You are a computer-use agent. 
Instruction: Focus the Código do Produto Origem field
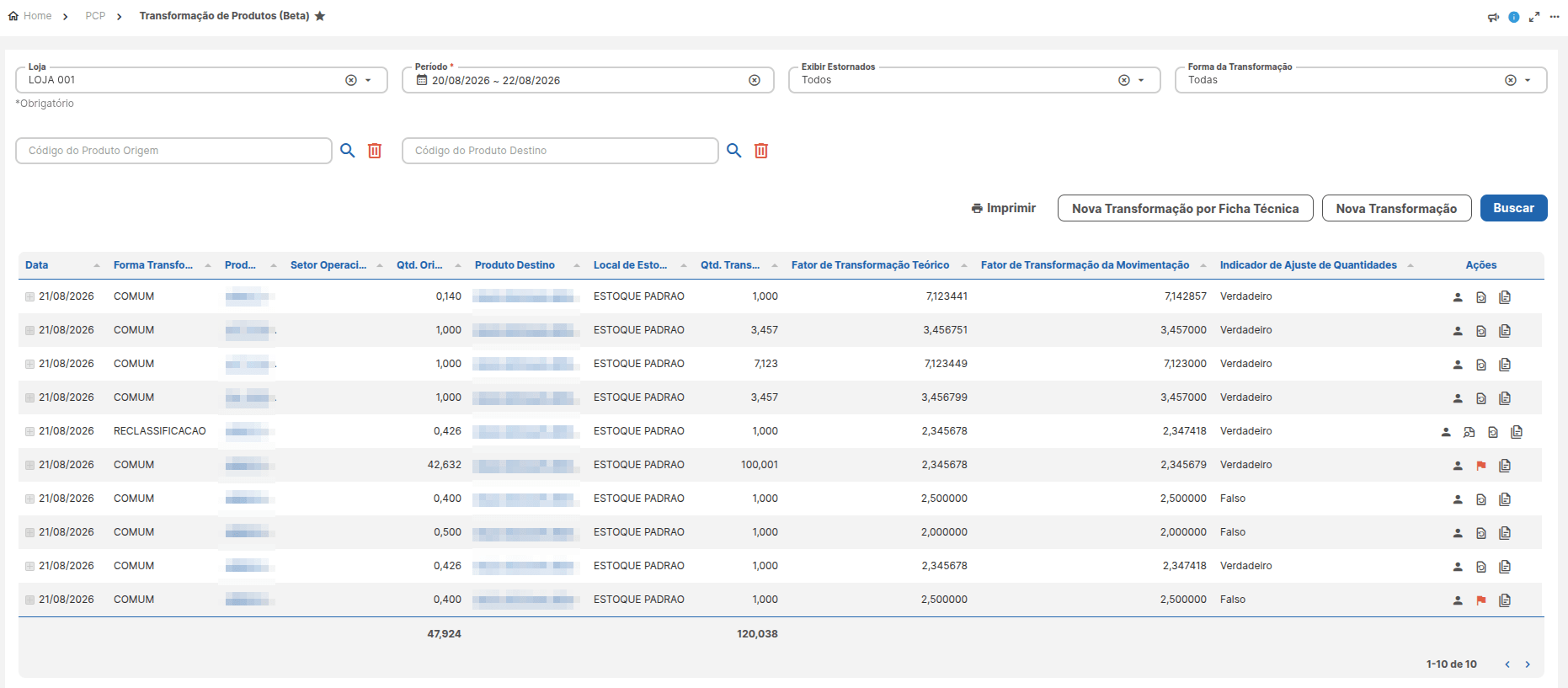pyautogui.click(x=173, y=151)
